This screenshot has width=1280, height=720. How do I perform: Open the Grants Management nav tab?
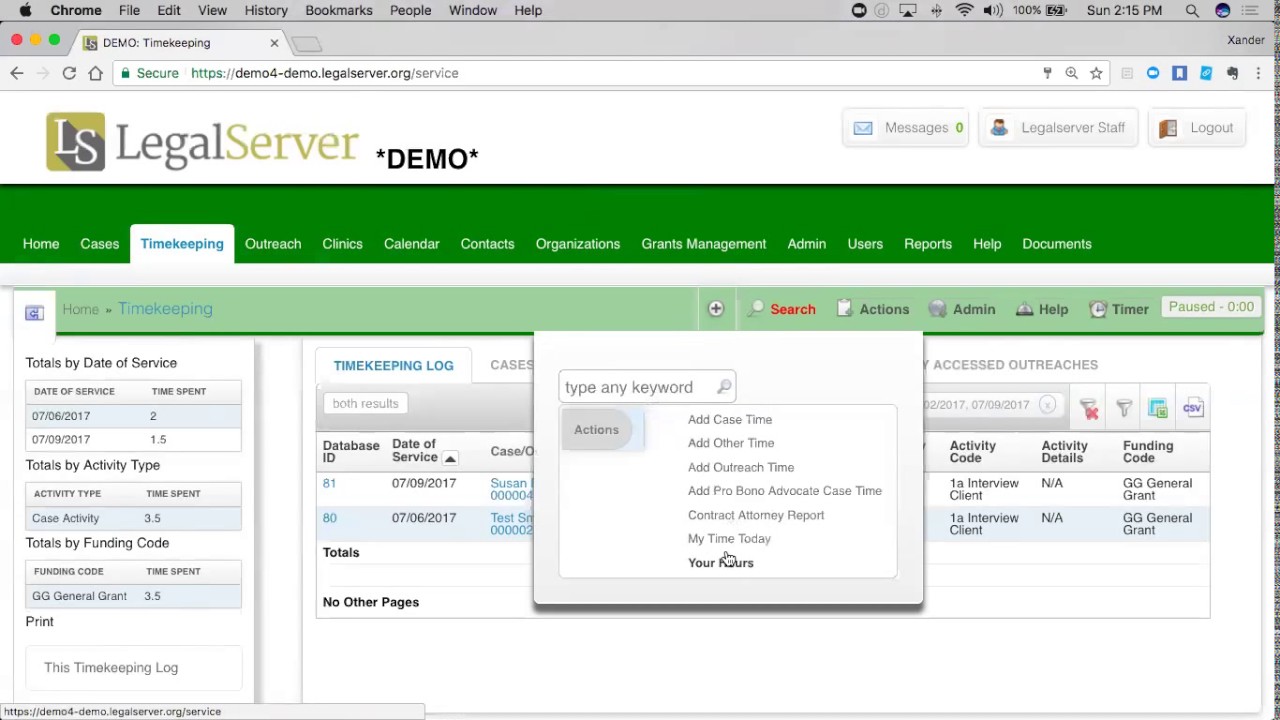click(x=704, y=244)
